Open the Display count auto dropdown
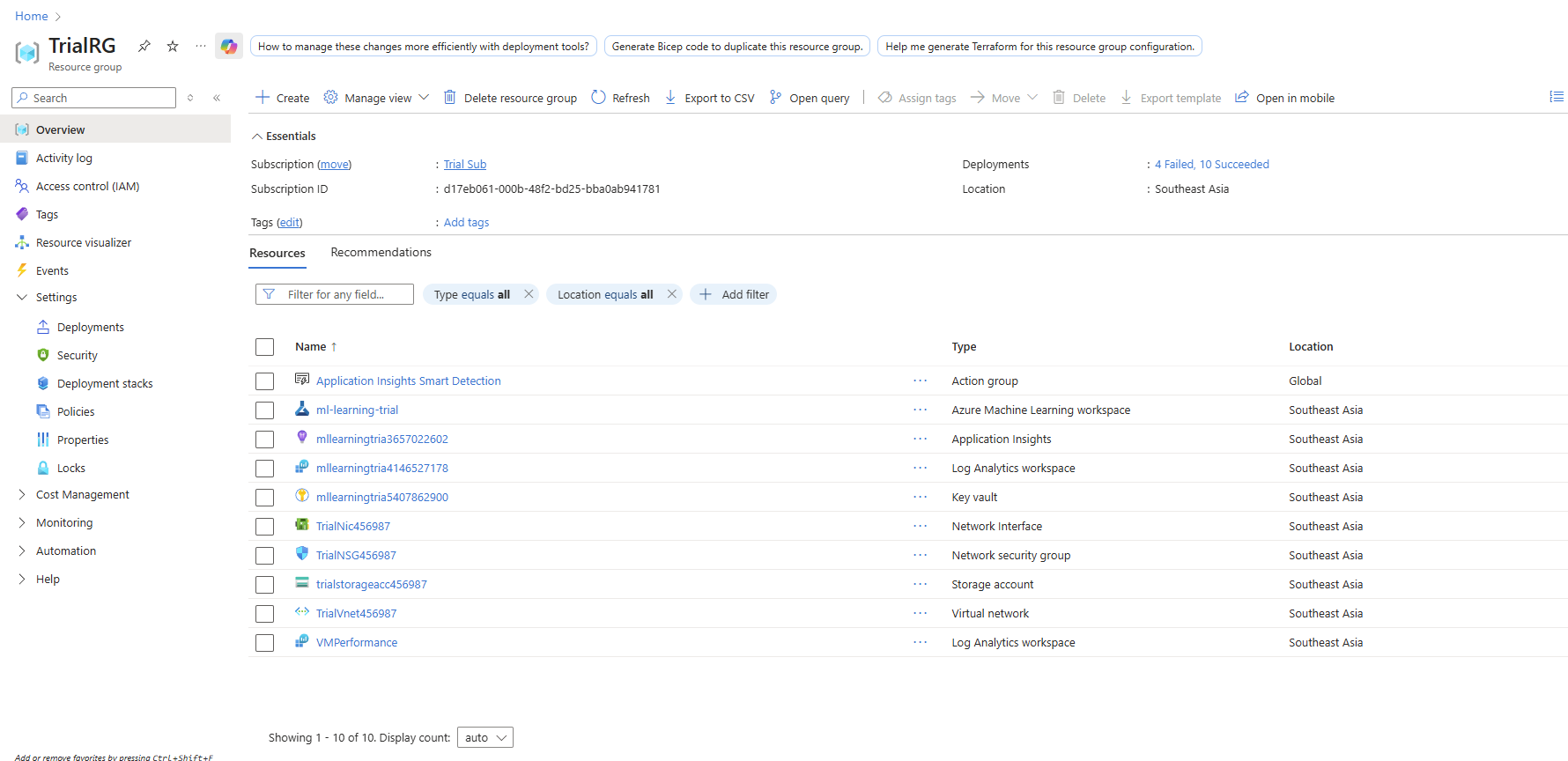The height and width of the screenshot is (761, 1568). point(485,738)
